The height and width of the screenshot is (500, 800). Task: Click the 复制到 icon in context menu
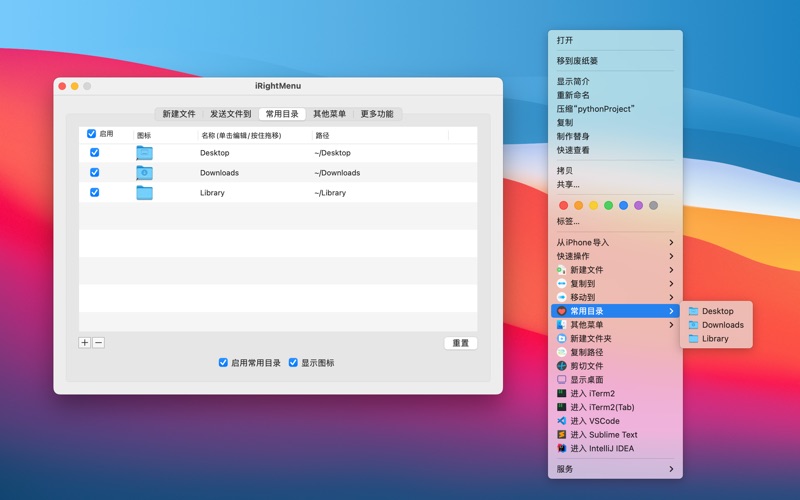click(x=561, y=284)
